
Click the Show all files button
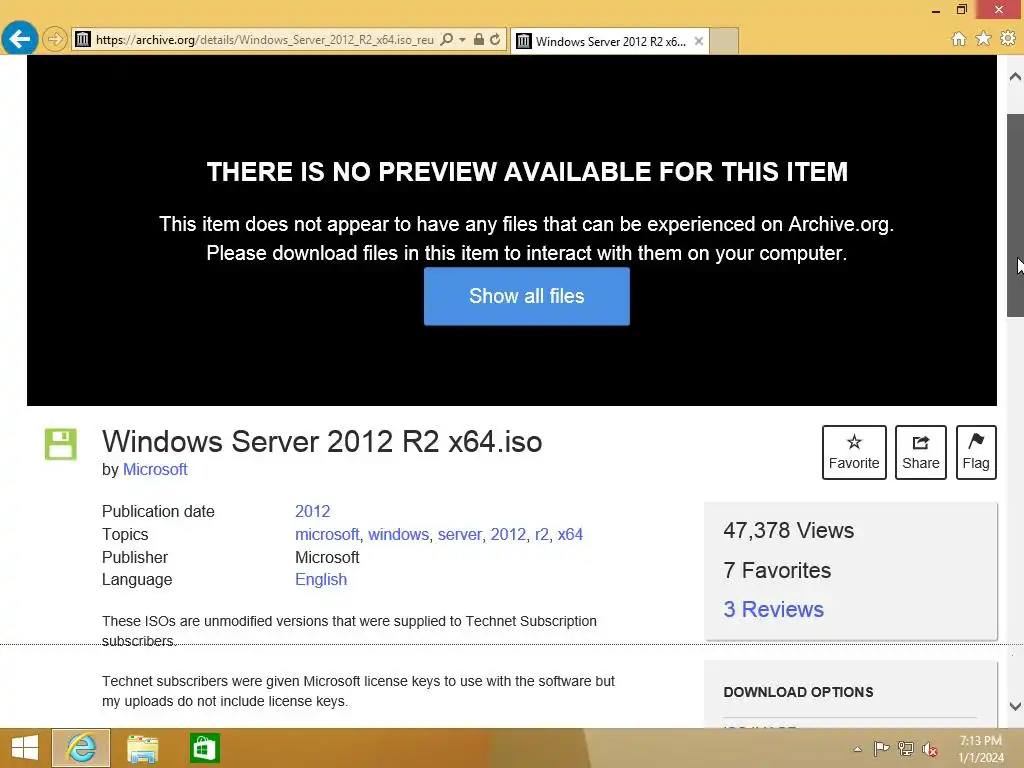tap(526, 296)
